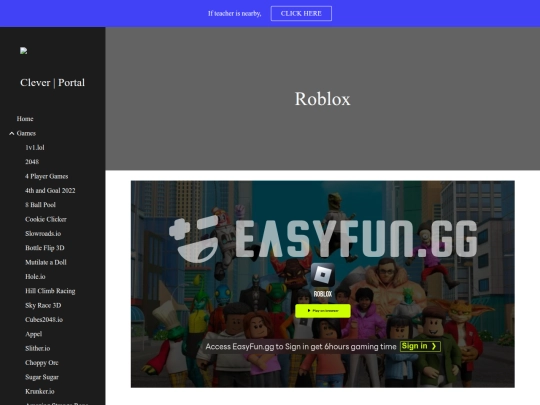
Task: Click the broken logo image in sidebar
Action: 23,51
